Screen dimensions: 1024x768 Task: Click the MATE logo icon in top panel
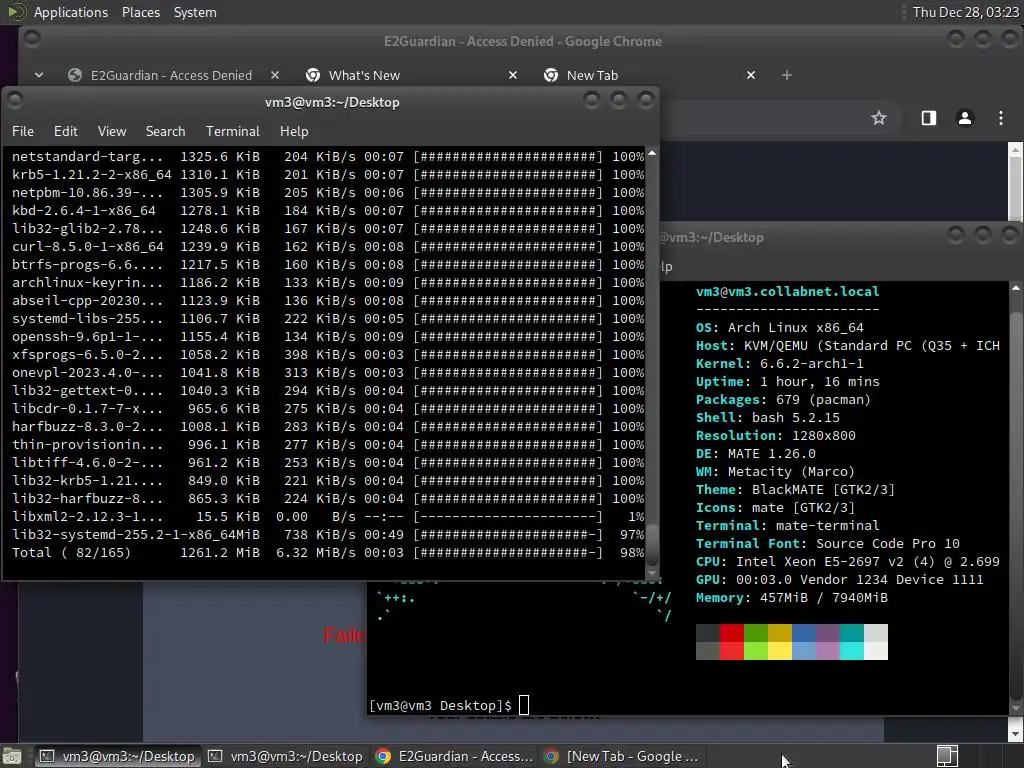tap(16, 12)
